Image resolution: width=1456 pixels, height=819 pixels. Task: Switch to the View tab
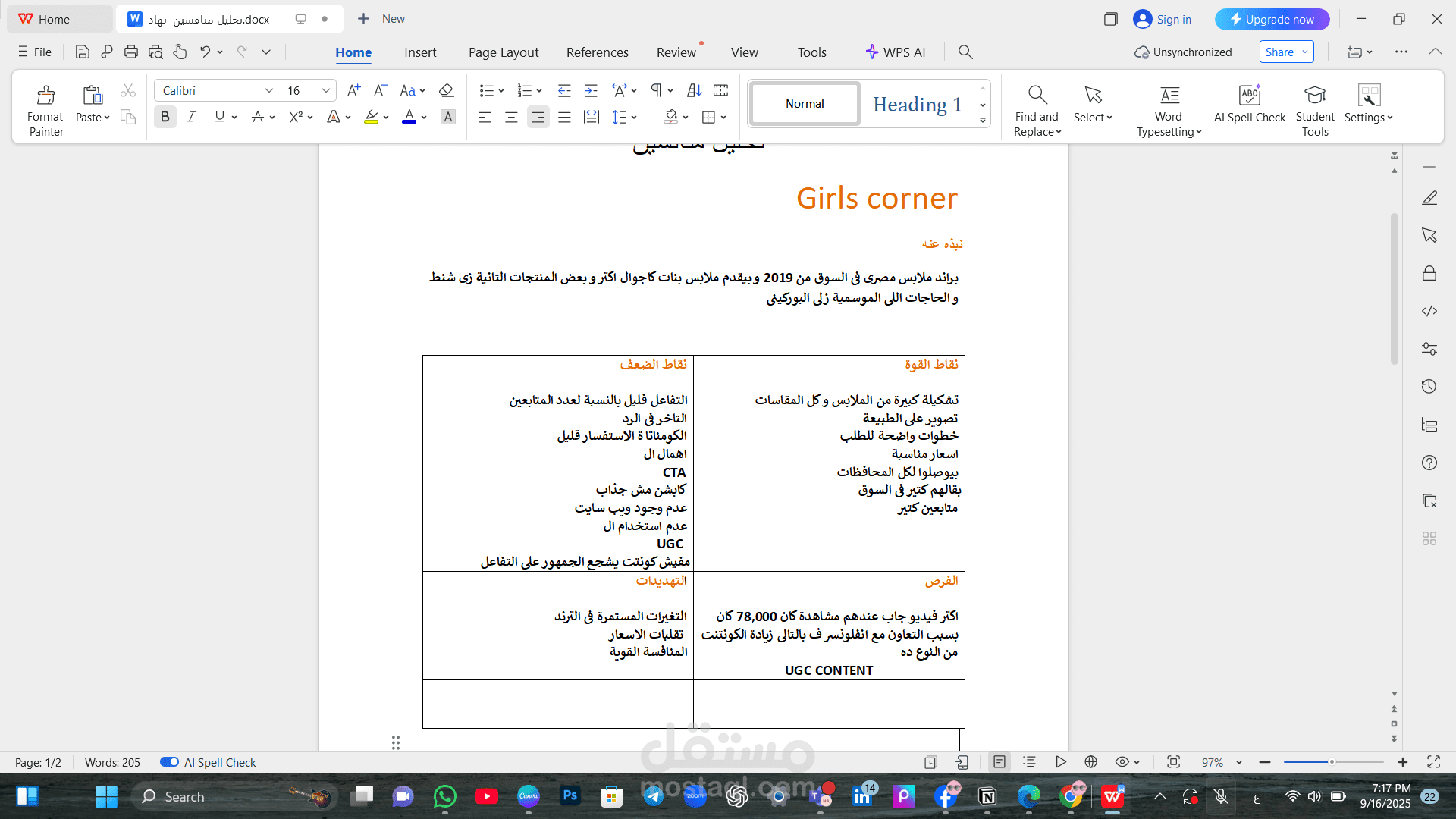[744, 52]
